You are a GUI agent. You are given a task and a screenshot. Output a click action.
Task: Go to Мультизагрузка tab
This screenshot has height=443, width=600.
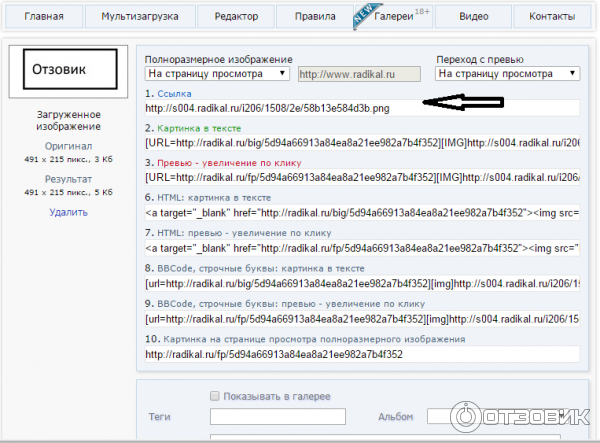pos(136,17)
